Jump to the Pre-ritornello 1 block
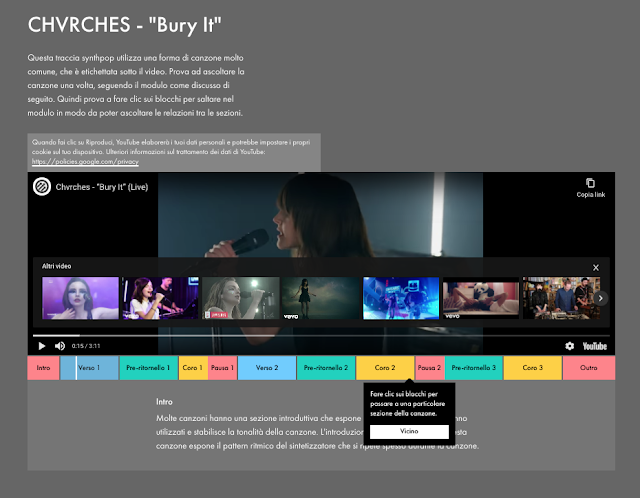The width and height of the screenshot is (640, 498). click(x=149, y=368)
